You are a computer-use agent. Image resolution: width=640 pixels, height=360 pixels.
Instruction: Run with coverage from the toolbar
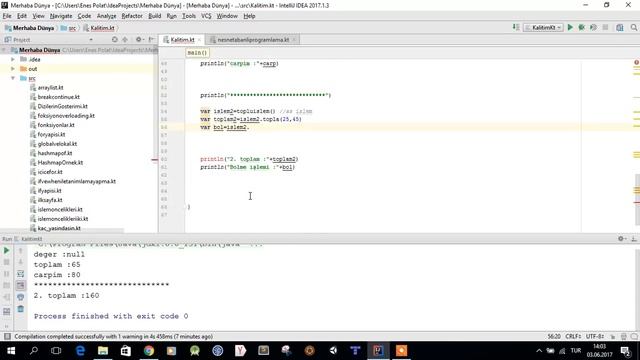tap(593, 27)
